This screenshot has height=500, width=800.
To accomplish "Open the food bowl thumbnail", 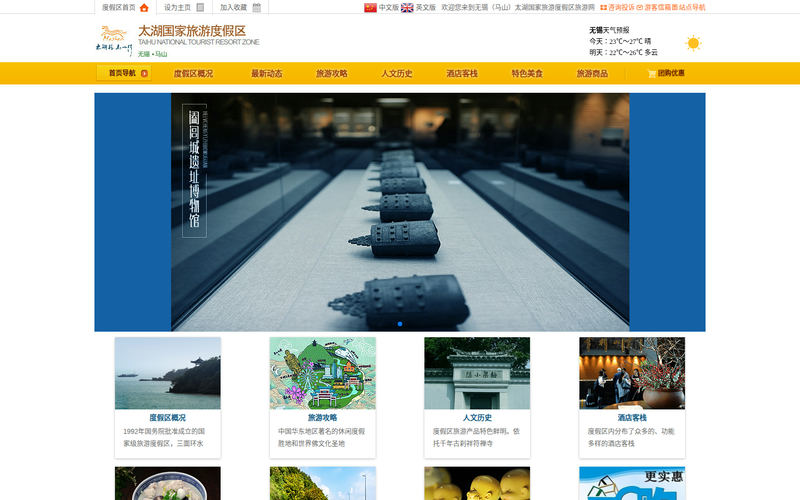I will tap(168, 483).
